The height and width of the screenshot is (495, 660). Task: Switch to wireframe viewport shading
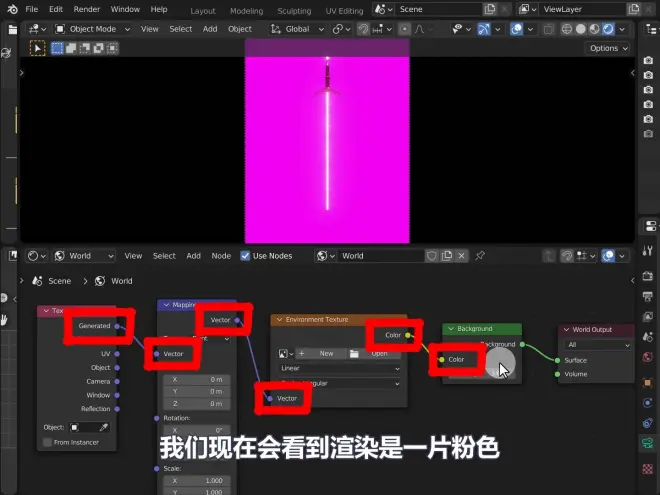coord(567,29)
